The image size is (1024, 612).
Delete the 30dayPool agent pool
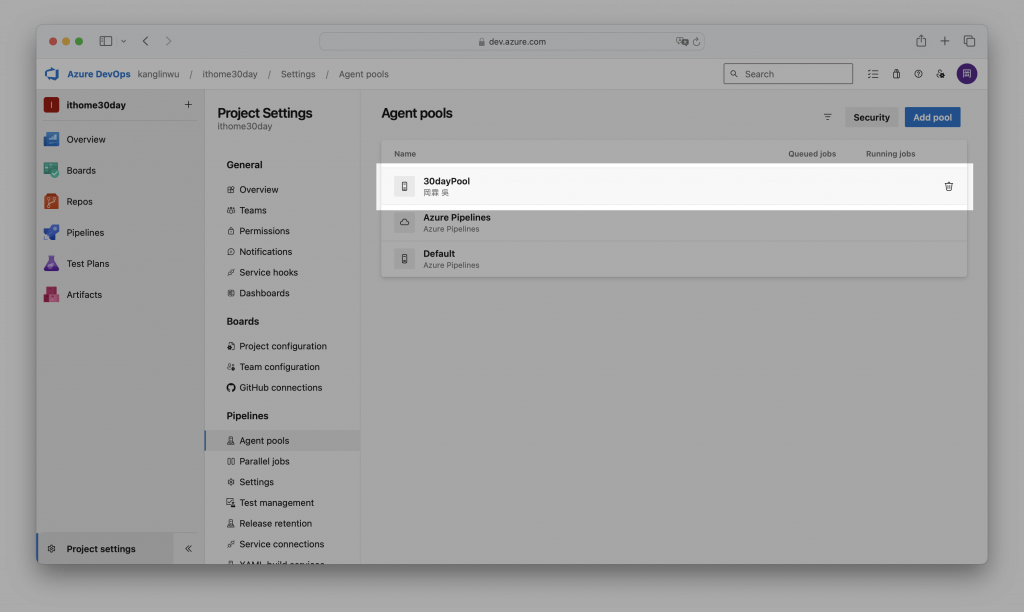coord(948,187)
